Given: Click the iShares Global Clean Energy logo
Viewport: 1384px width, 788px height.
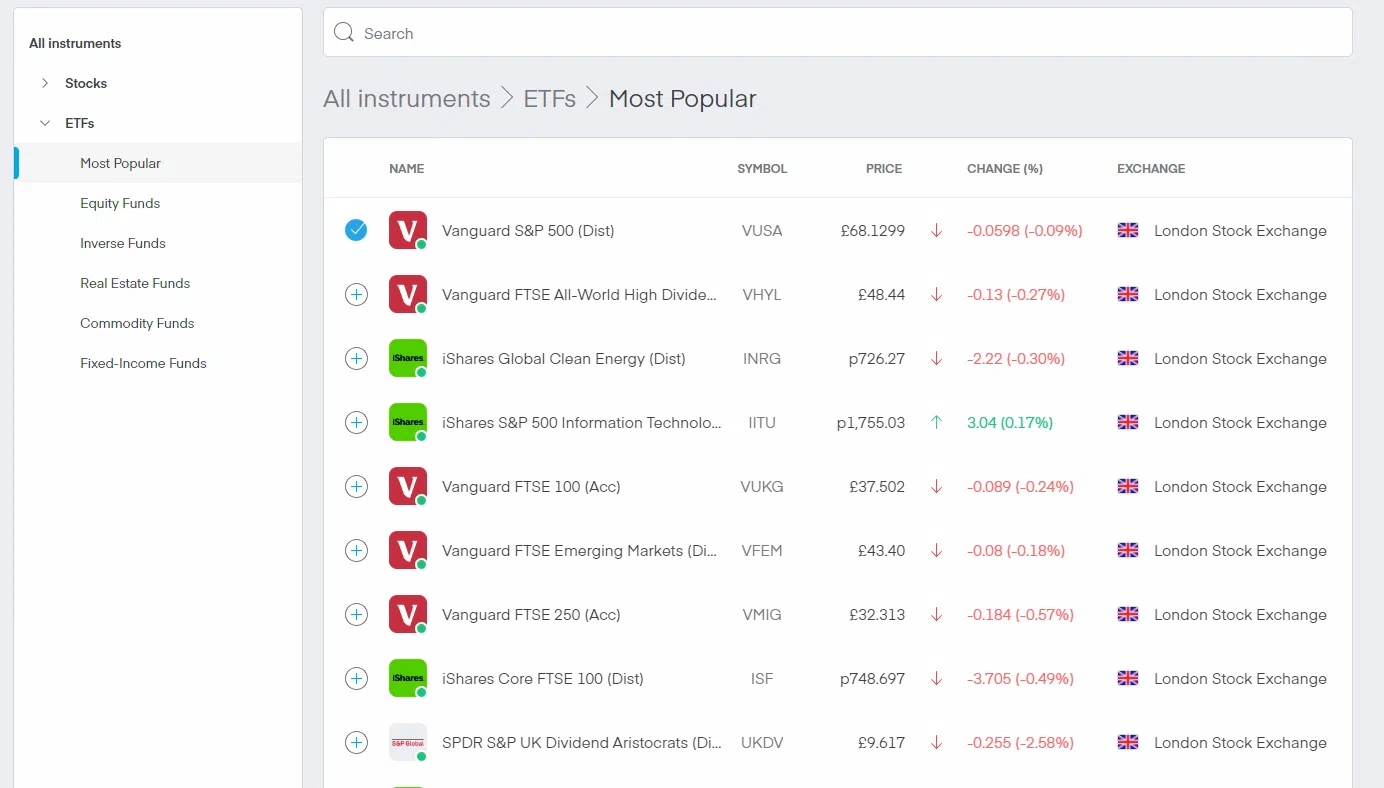Looking at the screenshot, I should pyautogui.click(x=408, y=358).
